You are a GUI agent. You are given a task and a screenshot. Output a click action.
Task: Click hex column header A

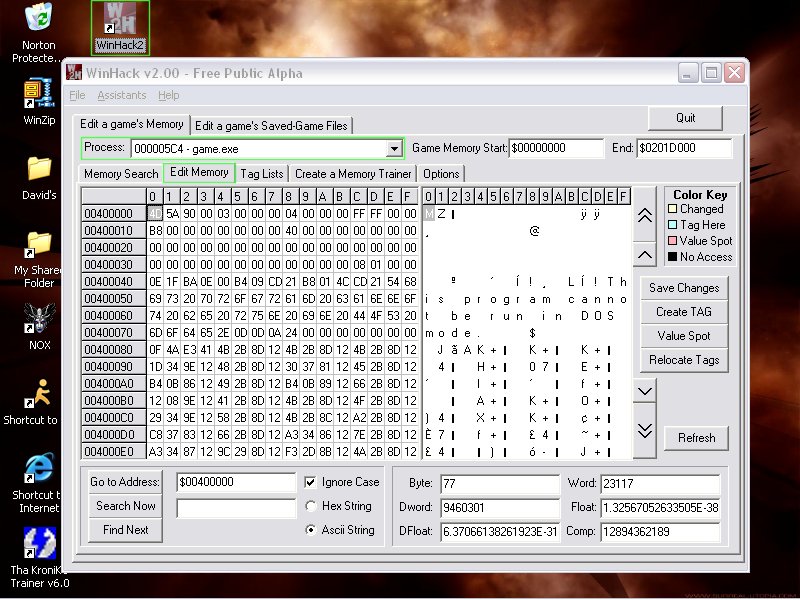pos(322,196)
